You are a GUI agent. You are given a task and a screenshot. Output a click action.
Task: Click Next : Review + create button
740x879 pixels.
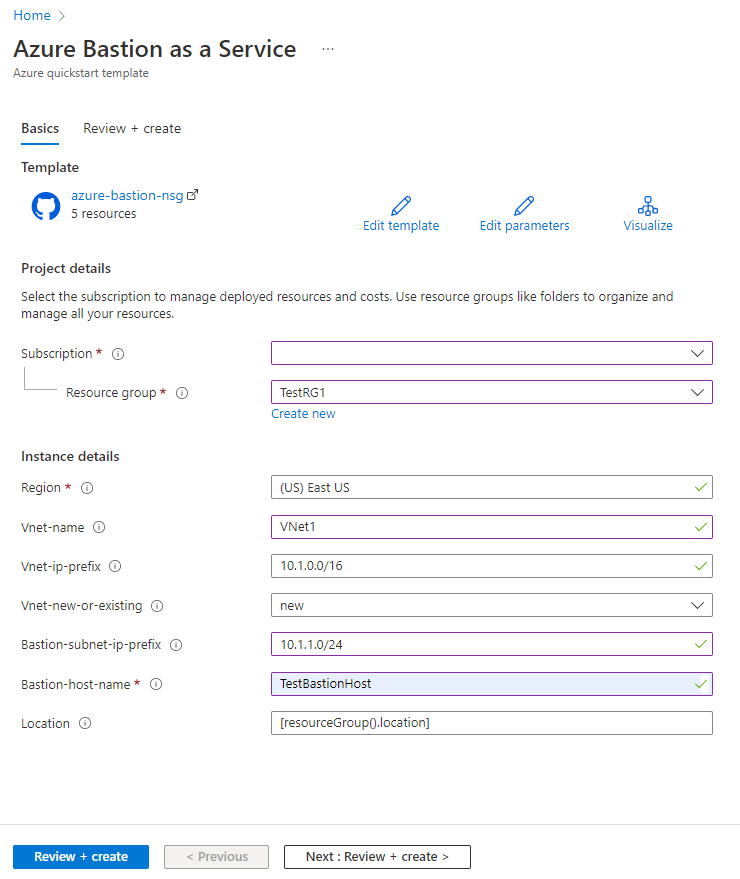pos(377,857)
